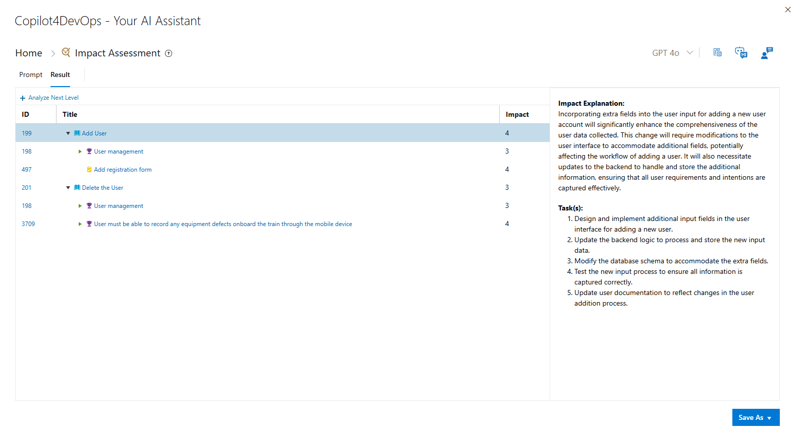The width and height of the screenshot is (802, 433).
Task: Click Analyze Next Level
Action: coord(53,98)
